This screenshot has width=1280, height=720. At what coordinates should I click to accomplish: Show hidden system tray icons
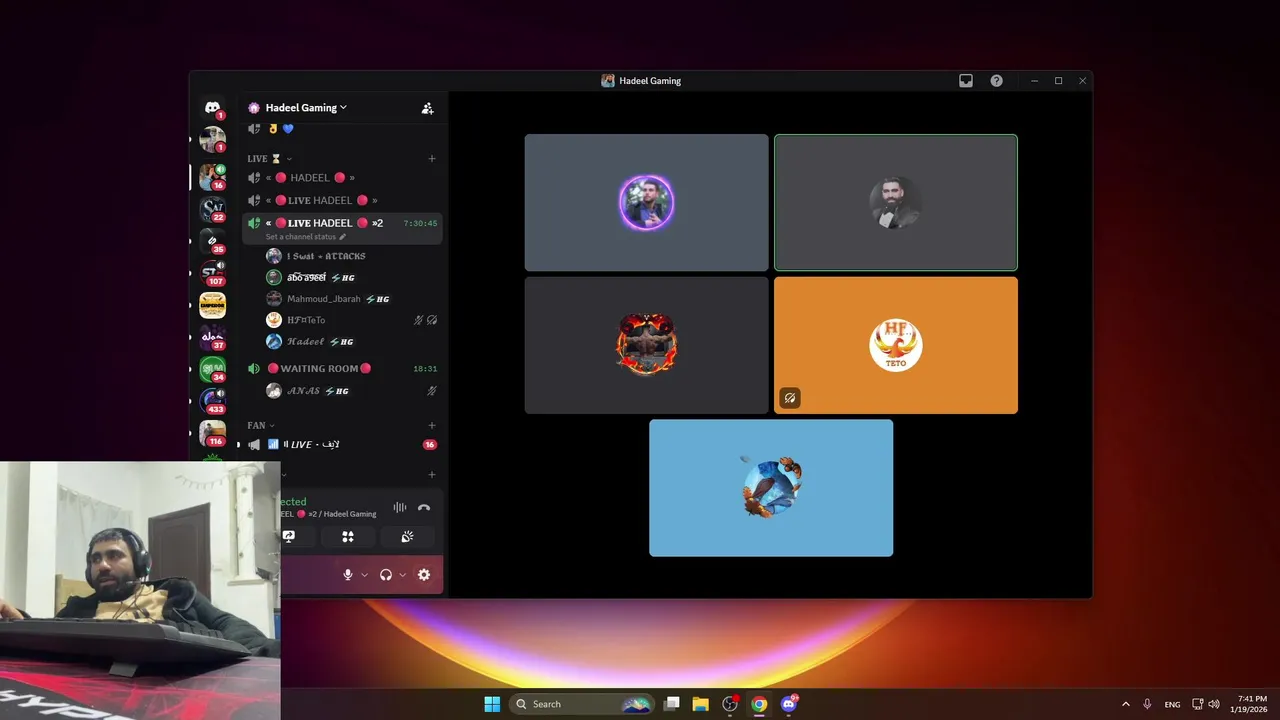pos(1126,704)
